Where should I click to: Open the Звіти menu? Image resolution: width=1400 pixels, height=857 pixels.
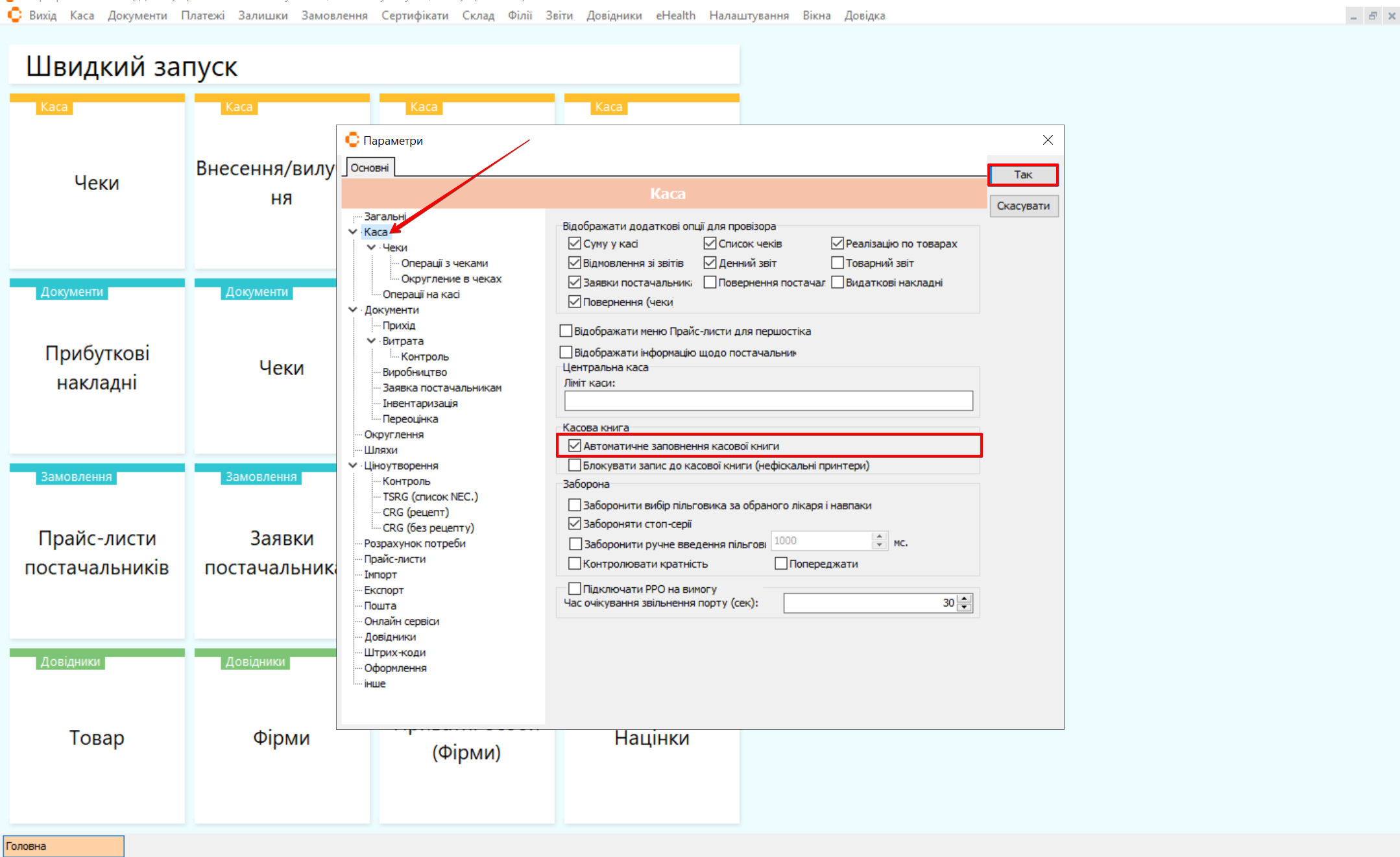tap(559, 16)
